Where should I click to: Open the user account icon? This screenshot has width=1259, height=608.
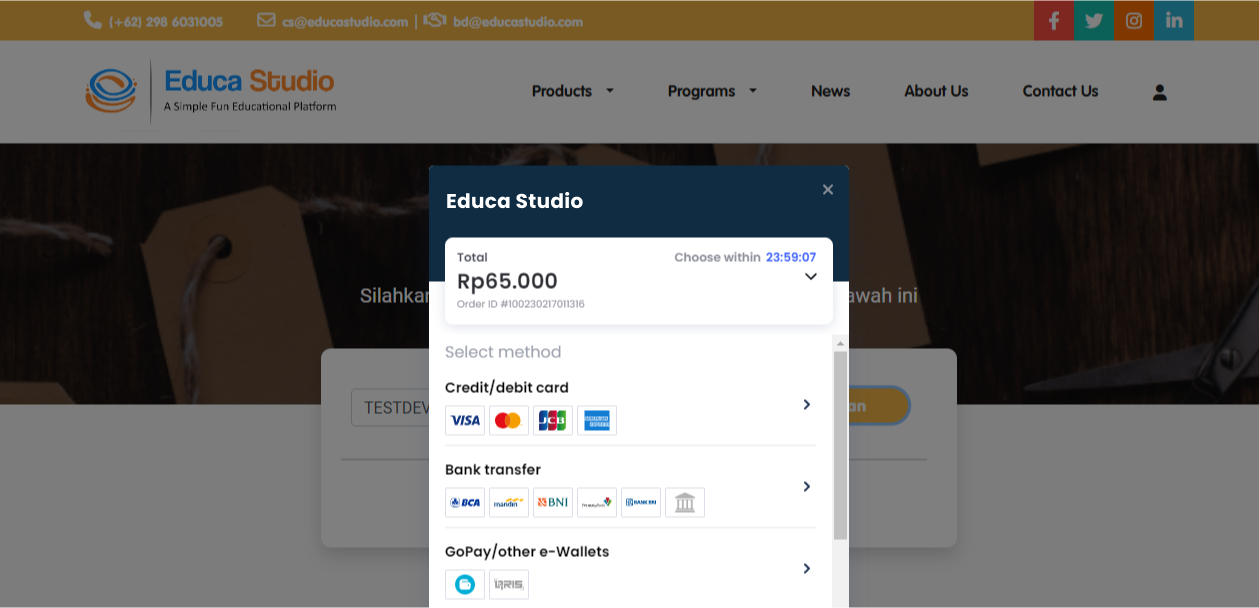[x=1160, y=92]
